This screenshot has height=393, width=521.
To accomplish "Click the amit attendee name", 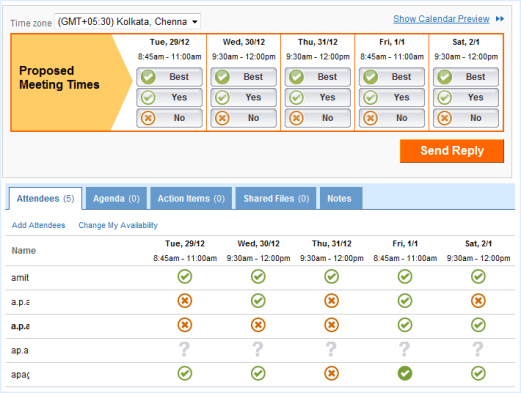I will tap(20, 278).
